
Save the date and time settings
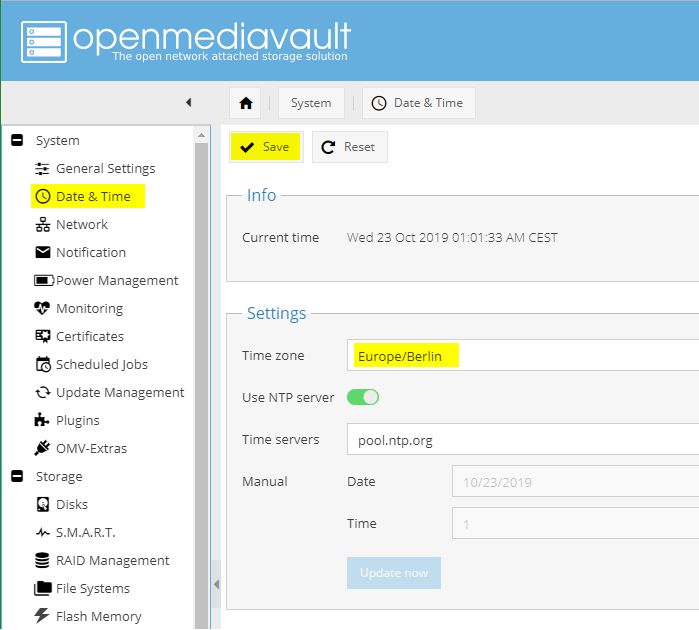point(266,147)
